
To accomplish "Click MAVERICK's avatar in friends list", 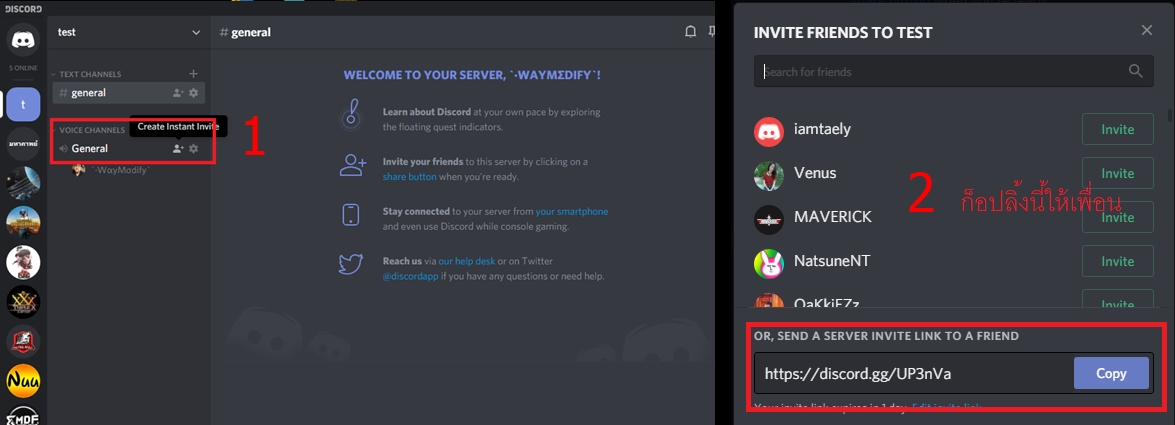I will [769, 220].
